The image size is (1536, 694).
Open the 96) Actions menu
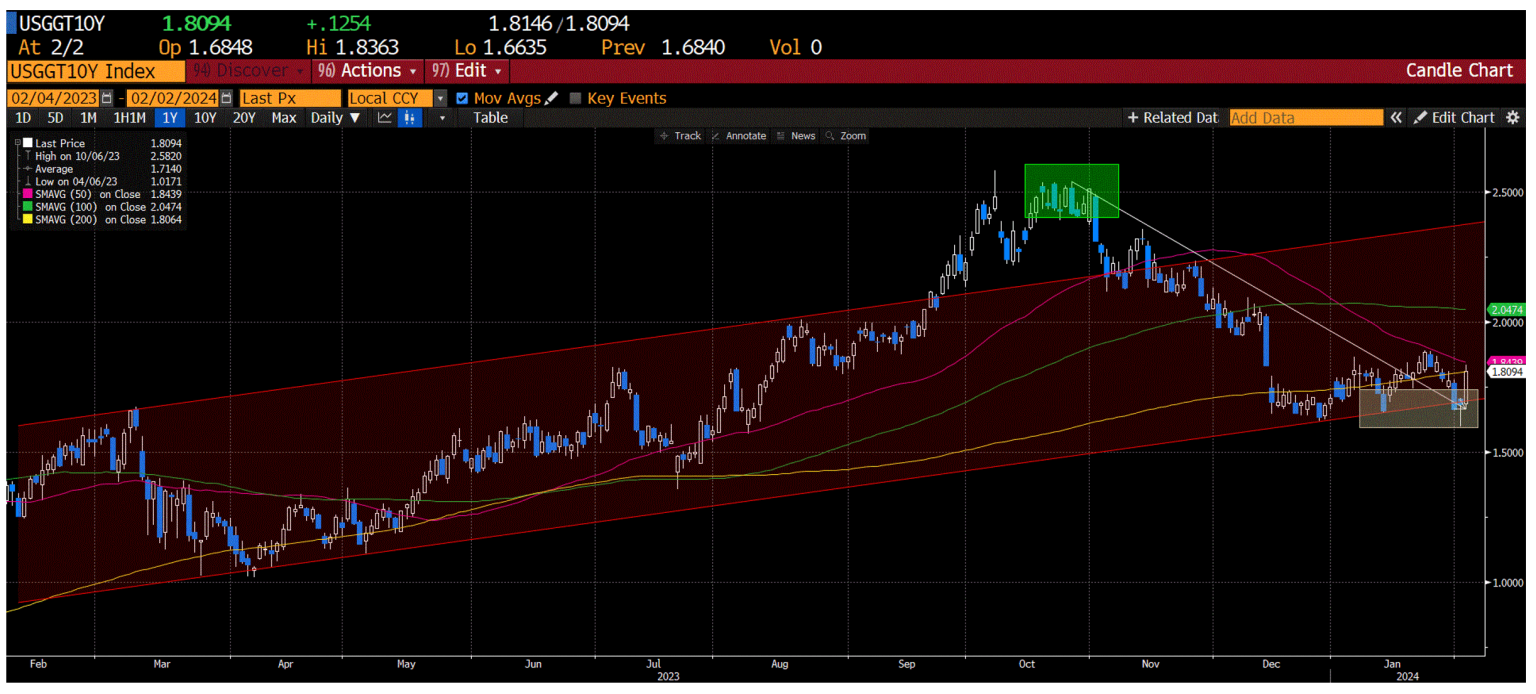click(366, 71)
